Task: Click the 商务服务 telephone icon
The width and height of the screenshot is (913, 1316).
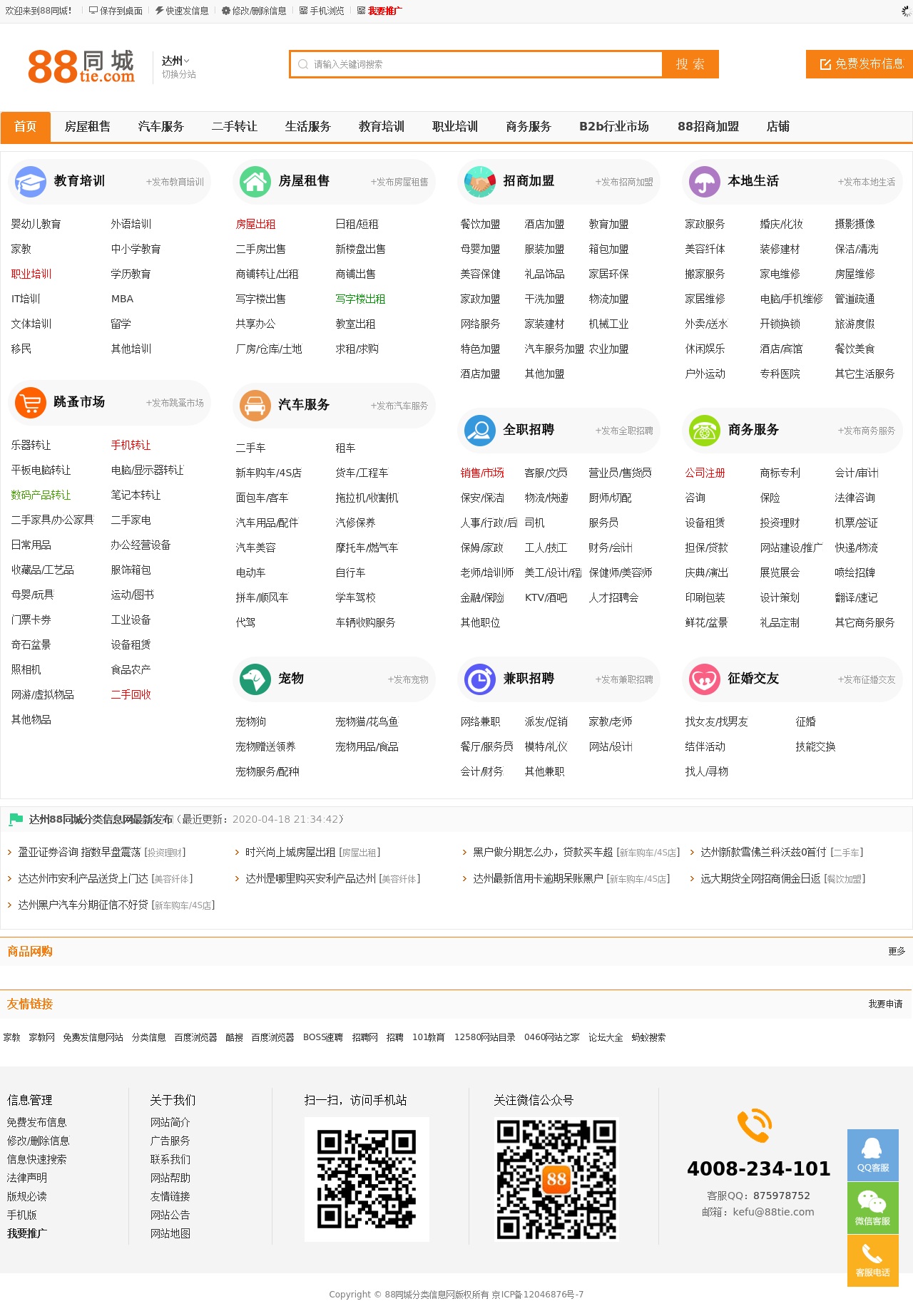Action: (704, 431)
